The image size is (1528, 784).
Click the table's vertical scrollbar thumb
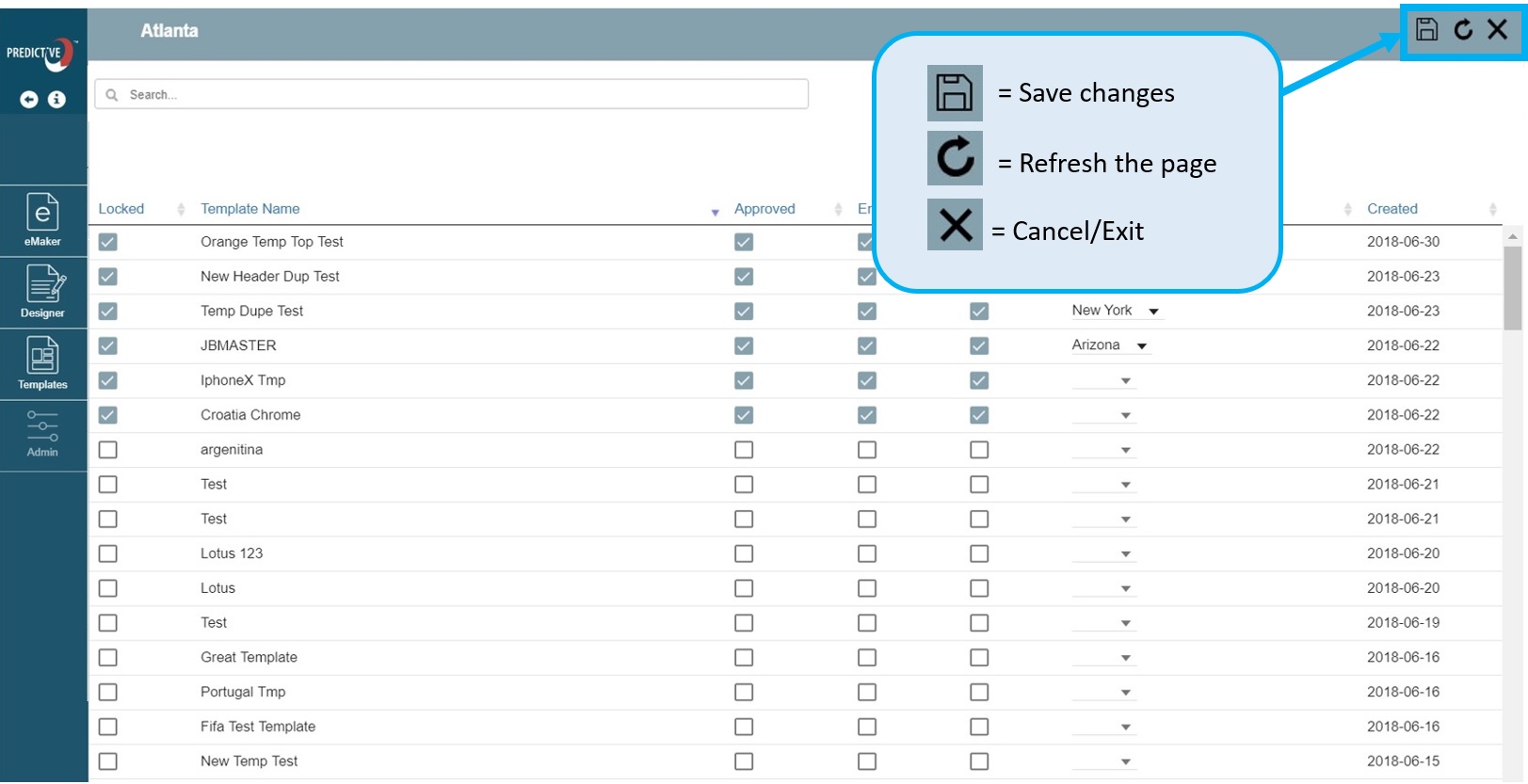1512,288
